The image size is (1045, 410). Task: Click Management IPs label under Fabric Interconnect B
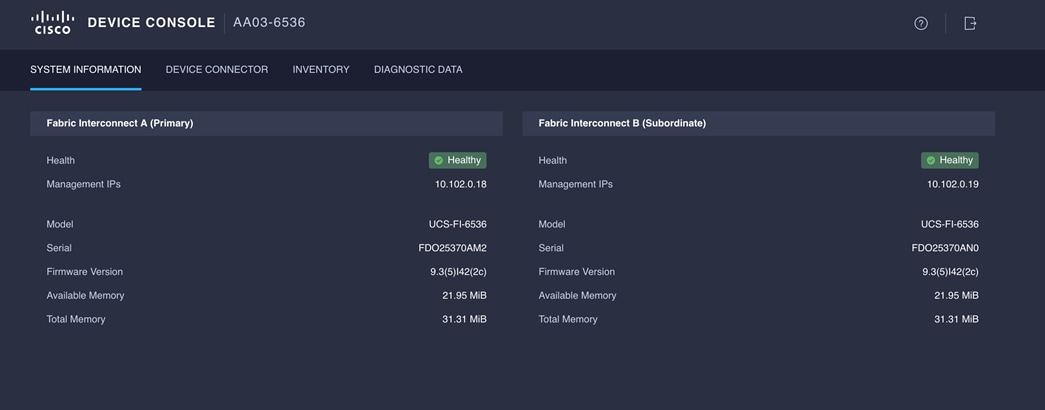(575, 184)
